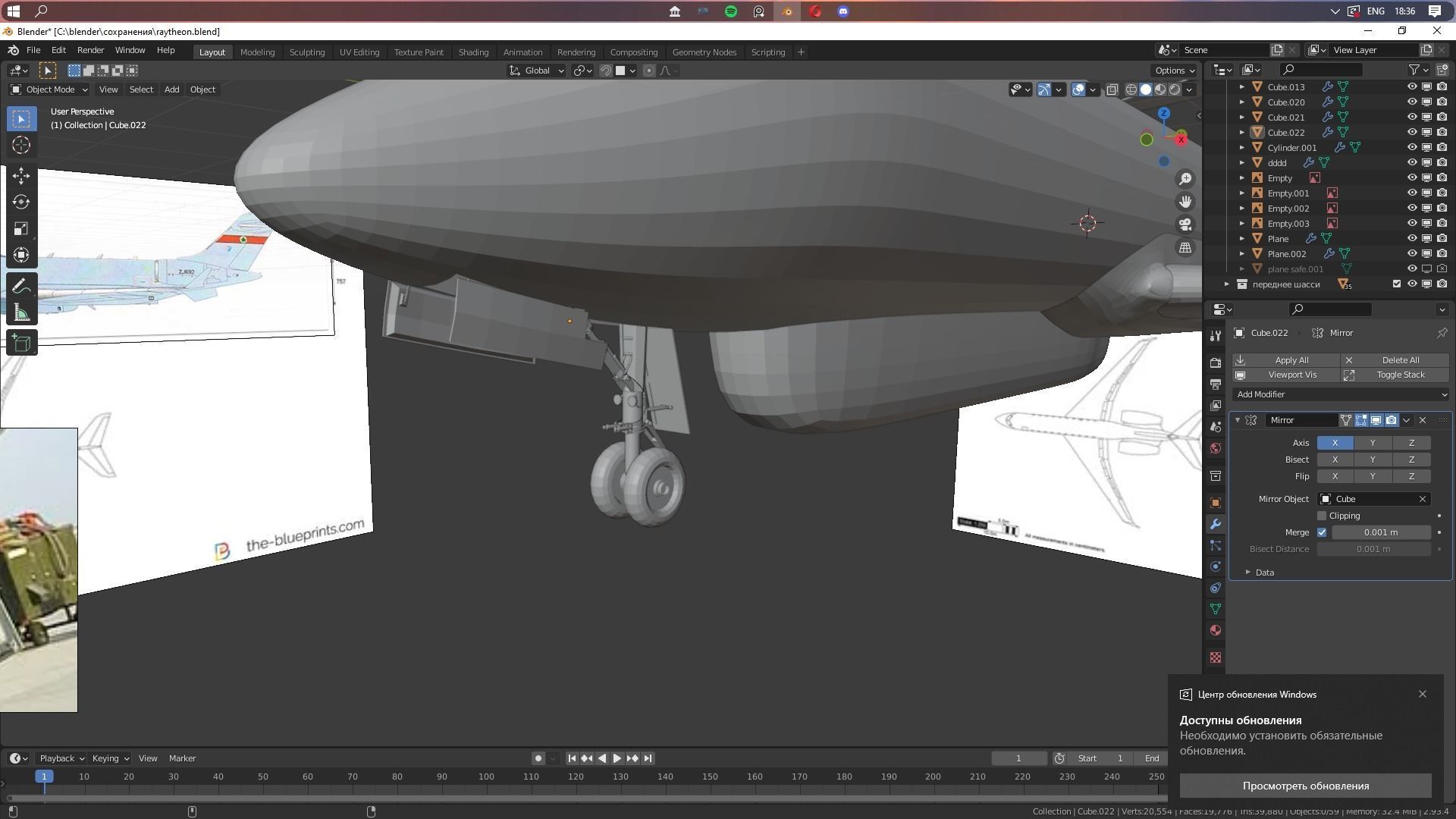This screenshot has height=819, width=1456.
Task: Enable Flip Z option
Action: coord(1411,476)
